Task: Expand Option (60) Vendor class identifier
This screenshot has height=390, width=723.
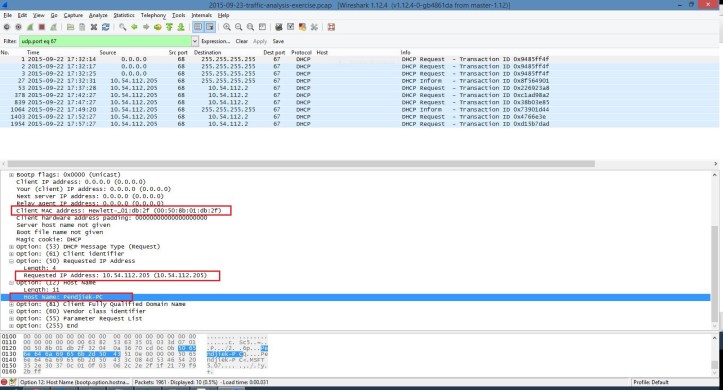Action: click(12, 311)
